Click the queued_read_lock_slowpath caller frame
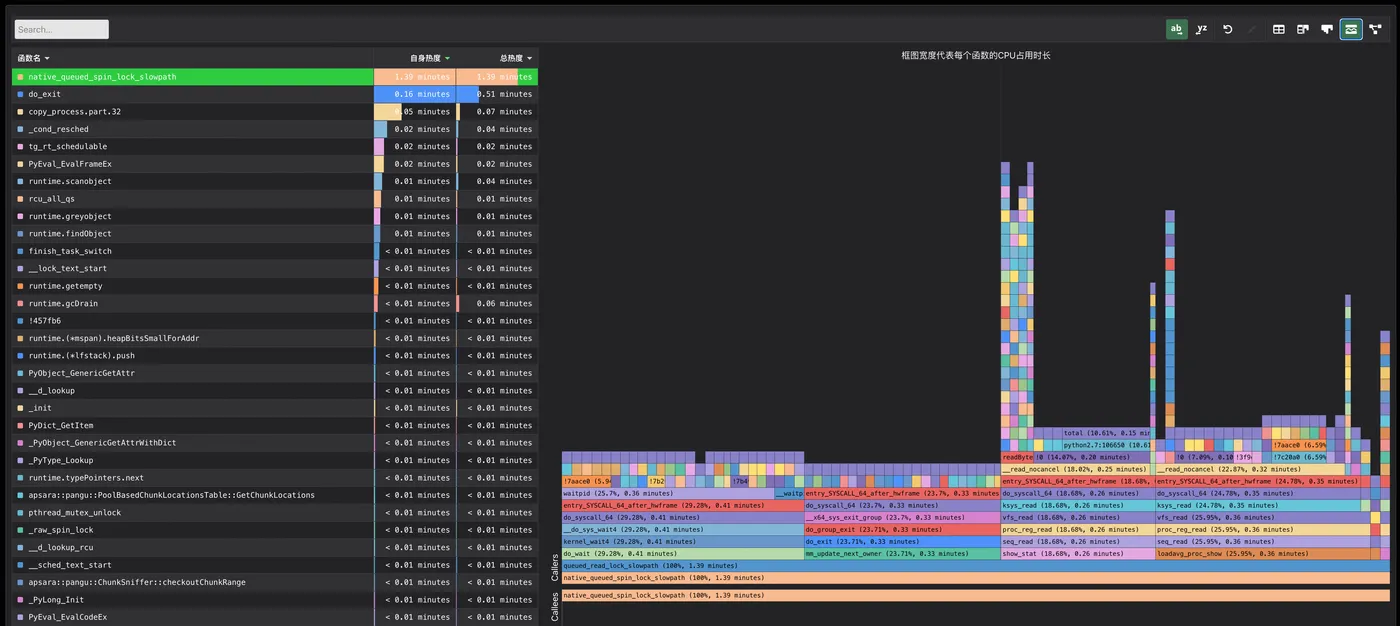 976,565
